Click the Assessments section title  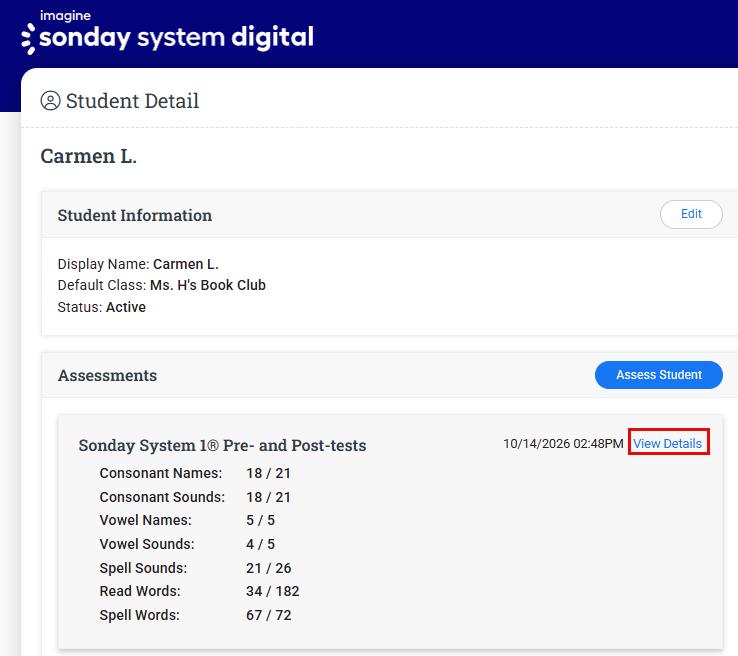[x=107, y=376]
